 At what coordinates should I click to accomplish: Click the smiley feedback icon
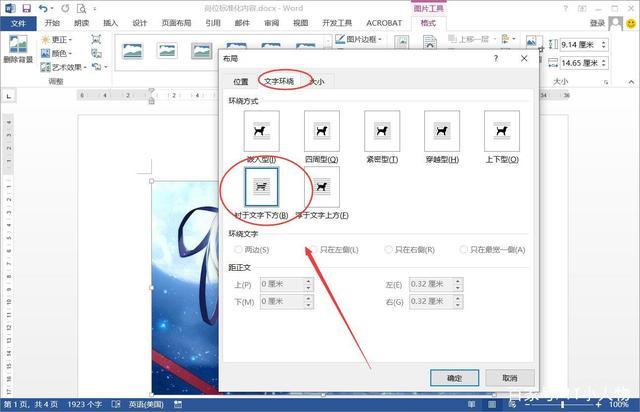tap(631, 23)
